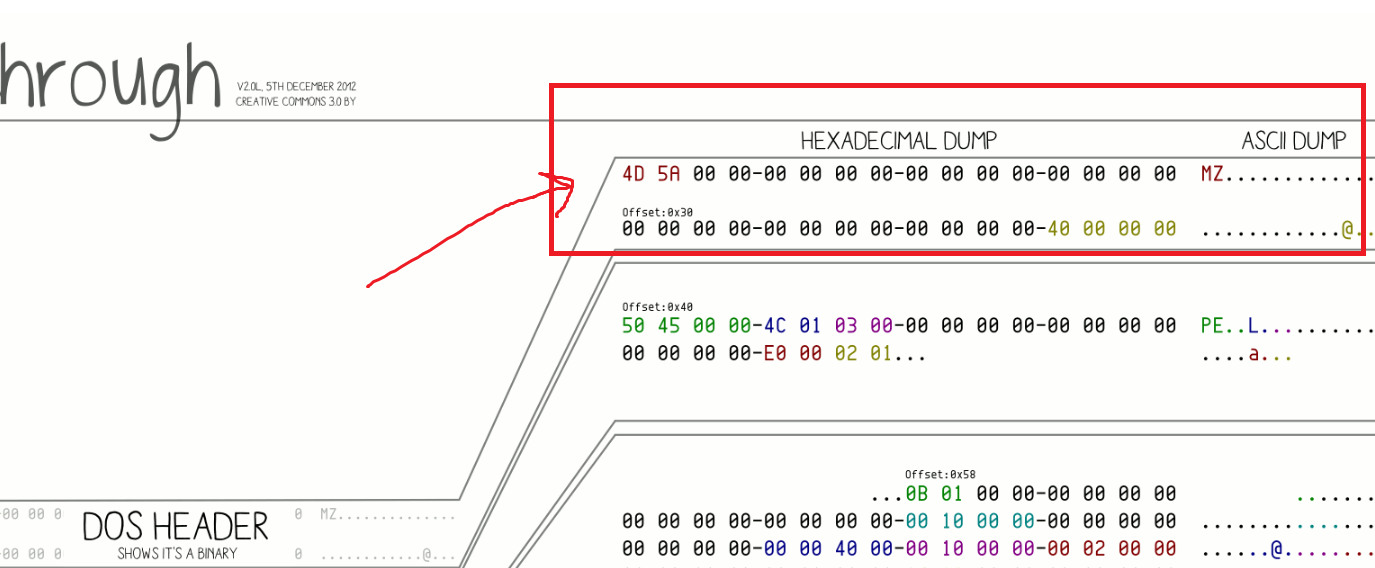Viewport: 1375px width, 568px height.
Task: Click the red 00 02 00 00 bytes
Action: [x=1112, y=549]
